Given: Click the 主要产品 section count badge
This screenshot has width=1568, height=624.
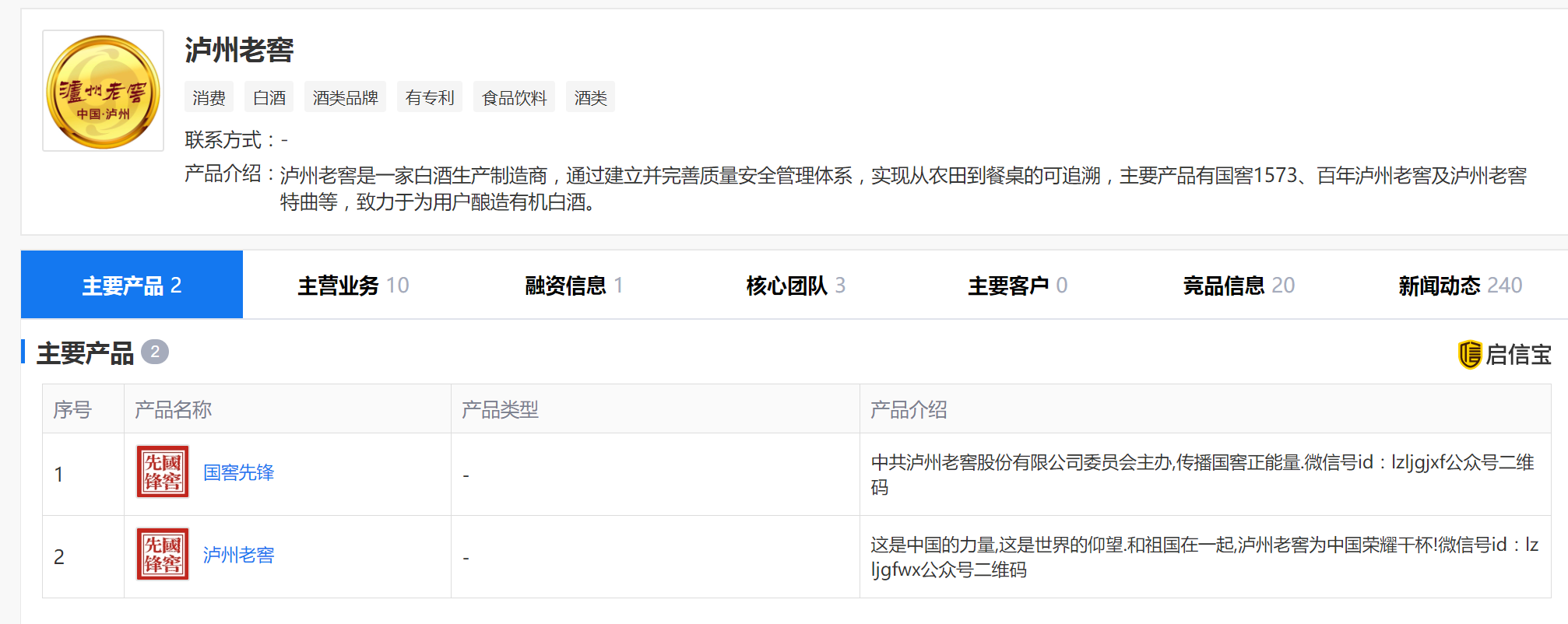Looking at the screenshot, I should pyautogui.click(x=155, y=352).
